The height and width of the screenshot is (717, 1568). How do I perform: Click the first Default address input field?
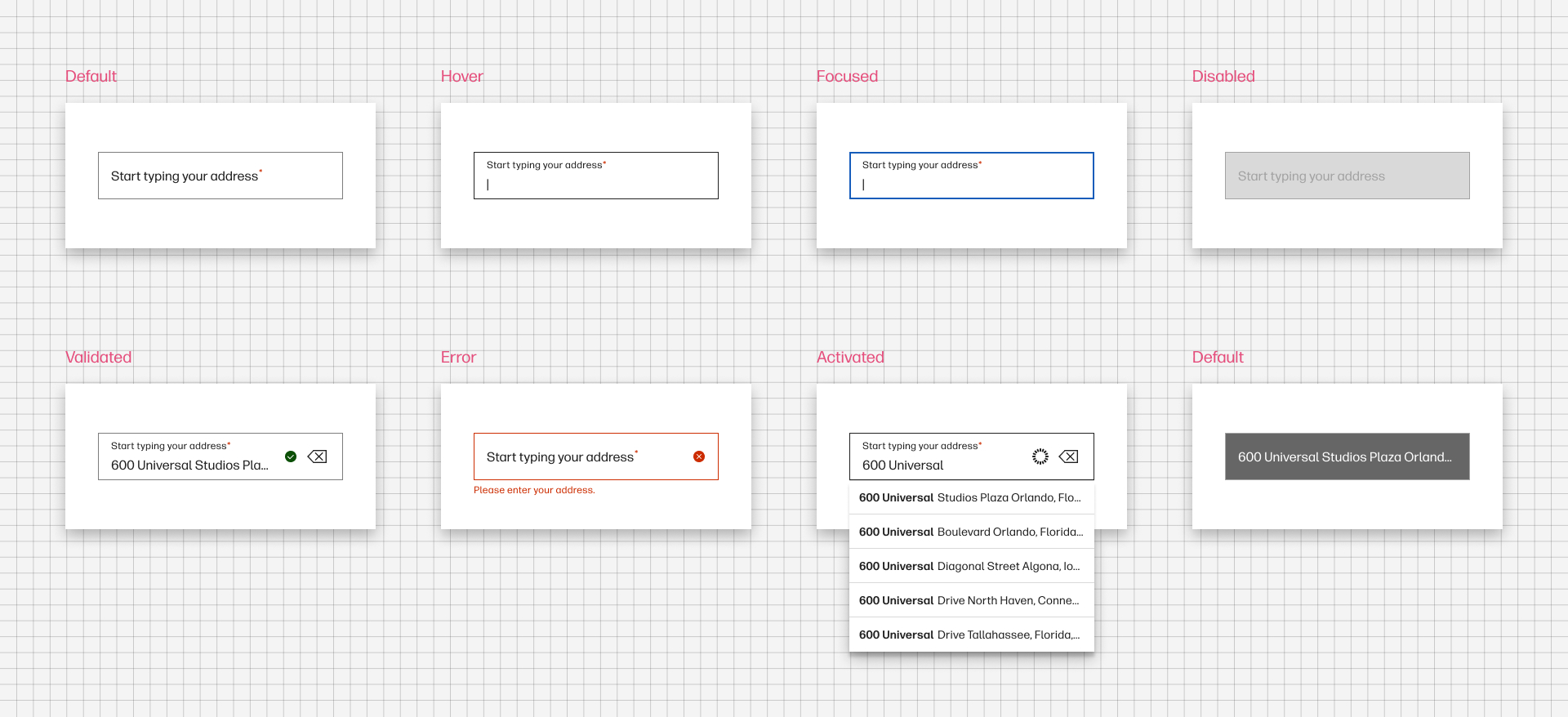click(x=220, y=176)
